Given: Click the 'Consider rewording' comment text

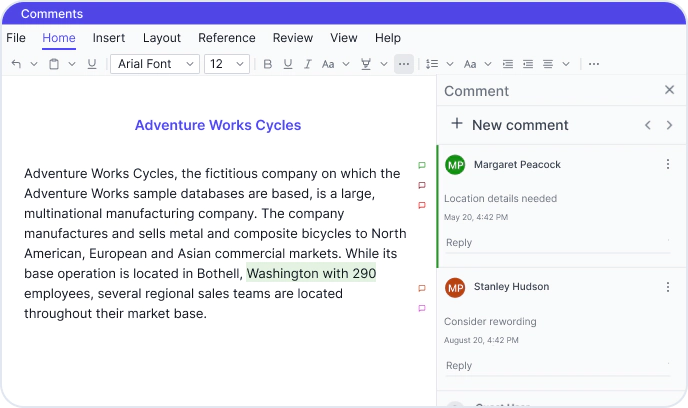Looking at the screenshot, I should pos(490,322).
